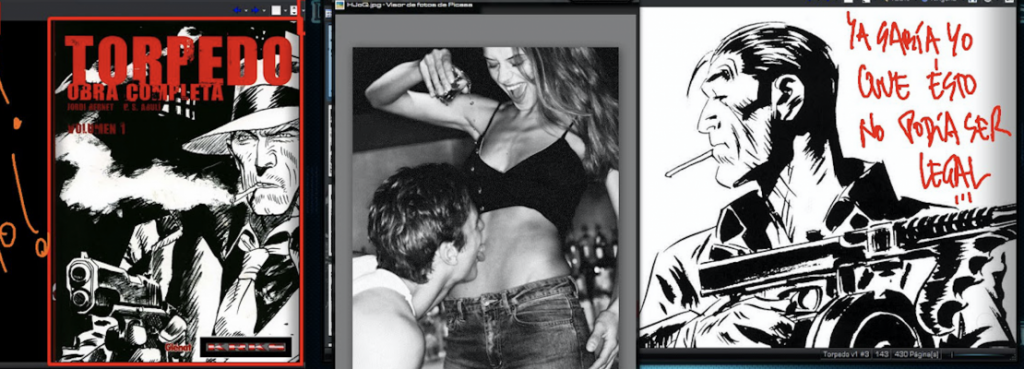
Task: Click the 430 Página(s) page count label
Action: [x=916, y=355]
